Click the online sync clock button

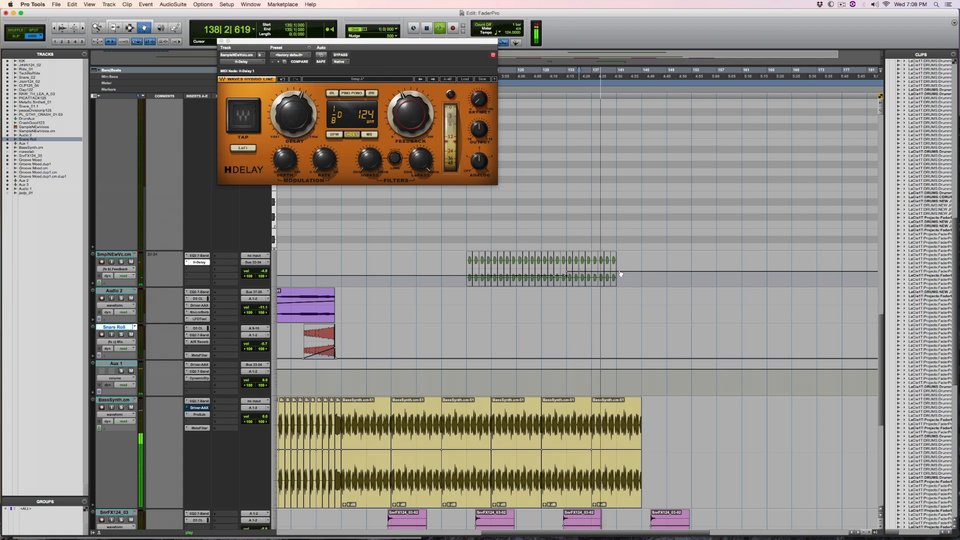(413, 28)
